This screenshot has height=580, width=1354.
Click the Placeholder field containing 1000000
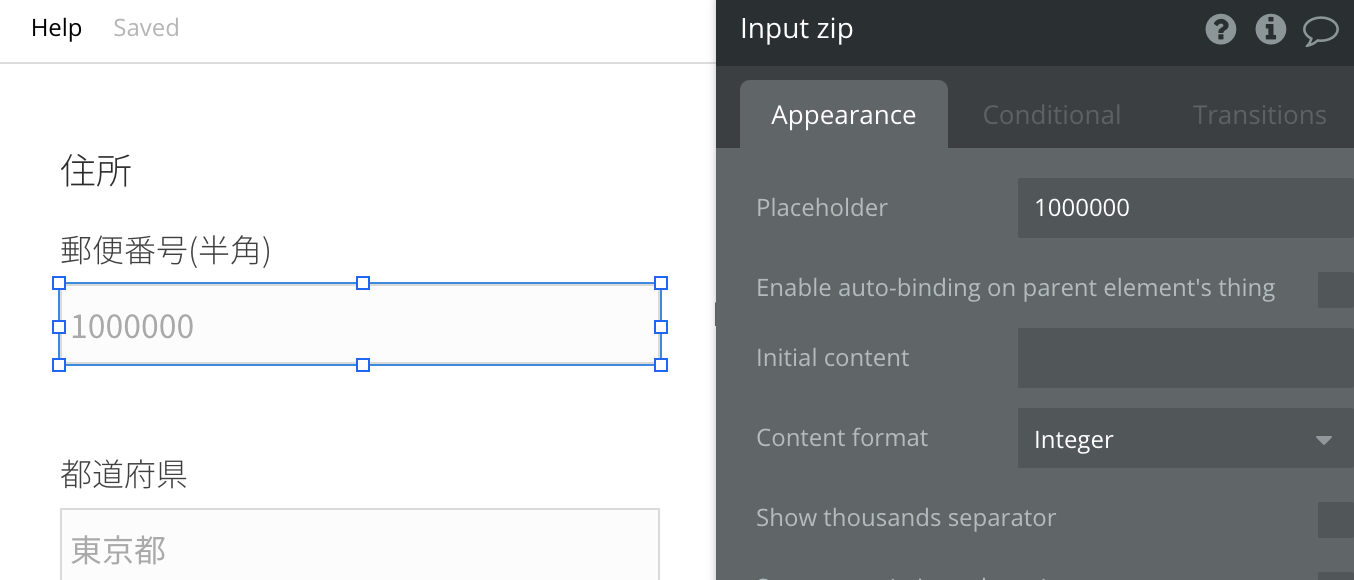[1185, 208]
